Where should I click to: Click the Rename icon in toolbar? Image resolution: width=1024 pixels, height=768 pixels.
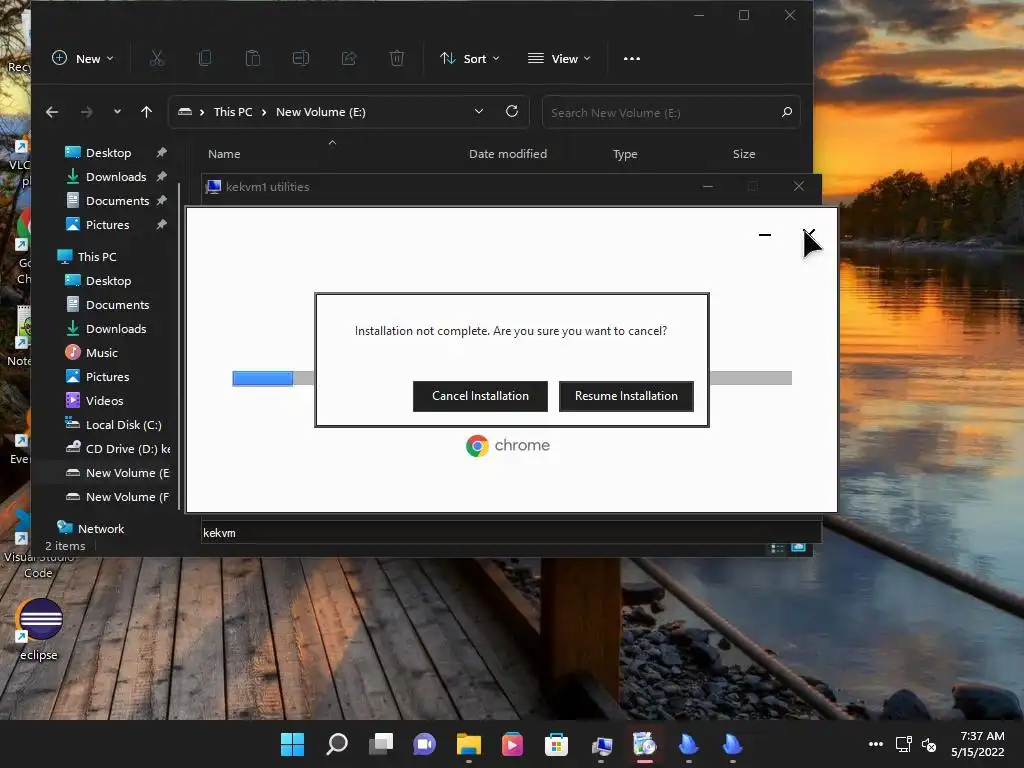point(300,59)
